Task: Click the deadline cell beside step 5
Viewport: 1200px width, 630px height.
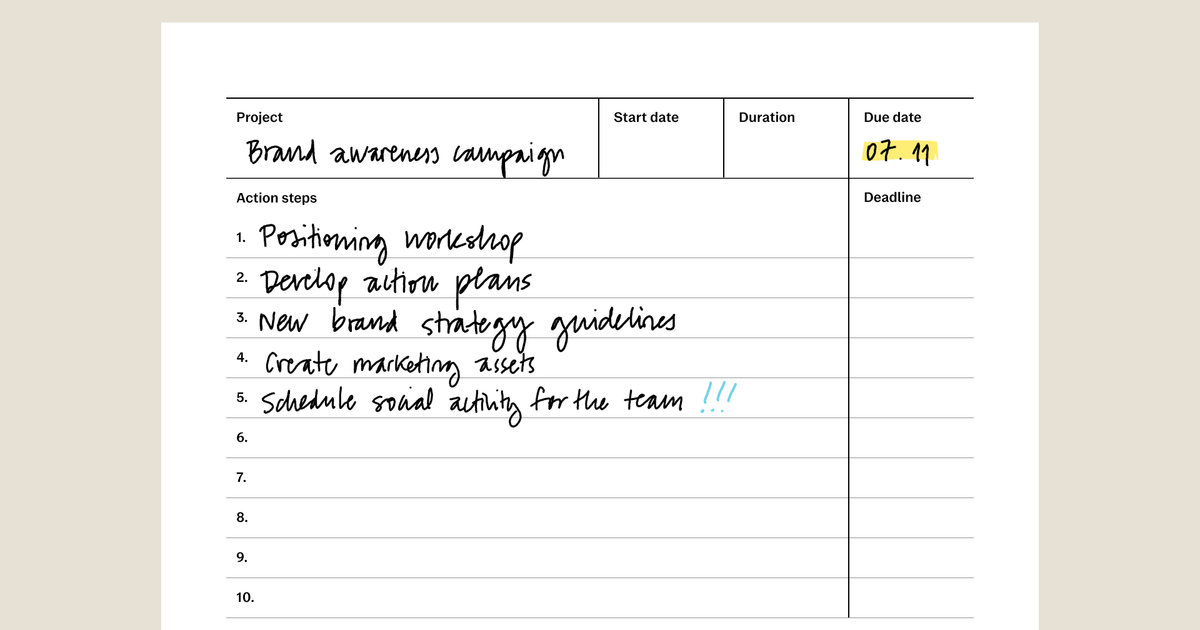Action: (x=910, y=398)
